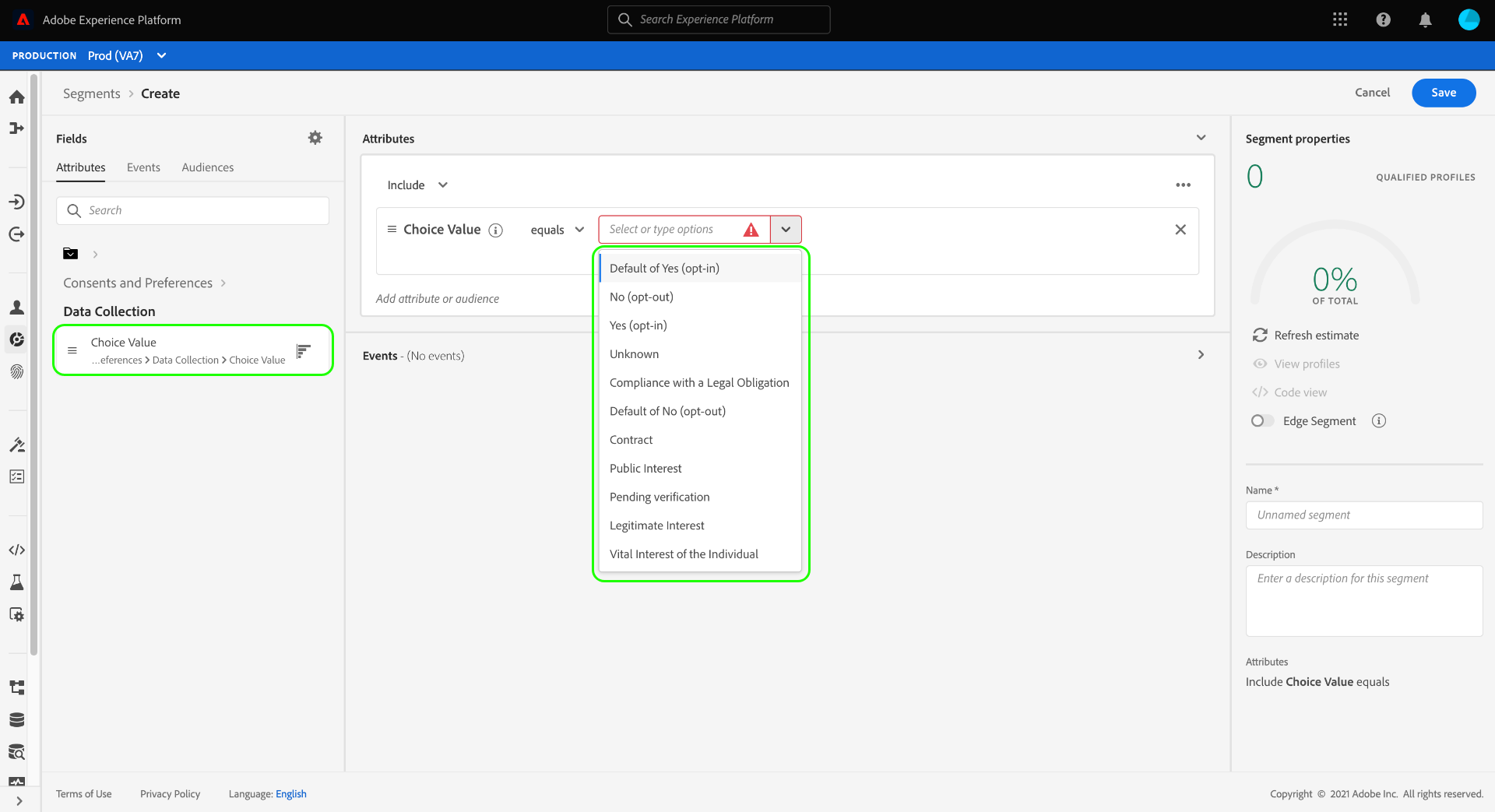This screenshot has width=1495, height=812.
Task: Open the Schemas hierarchy icon
Action: pos(16,687)
